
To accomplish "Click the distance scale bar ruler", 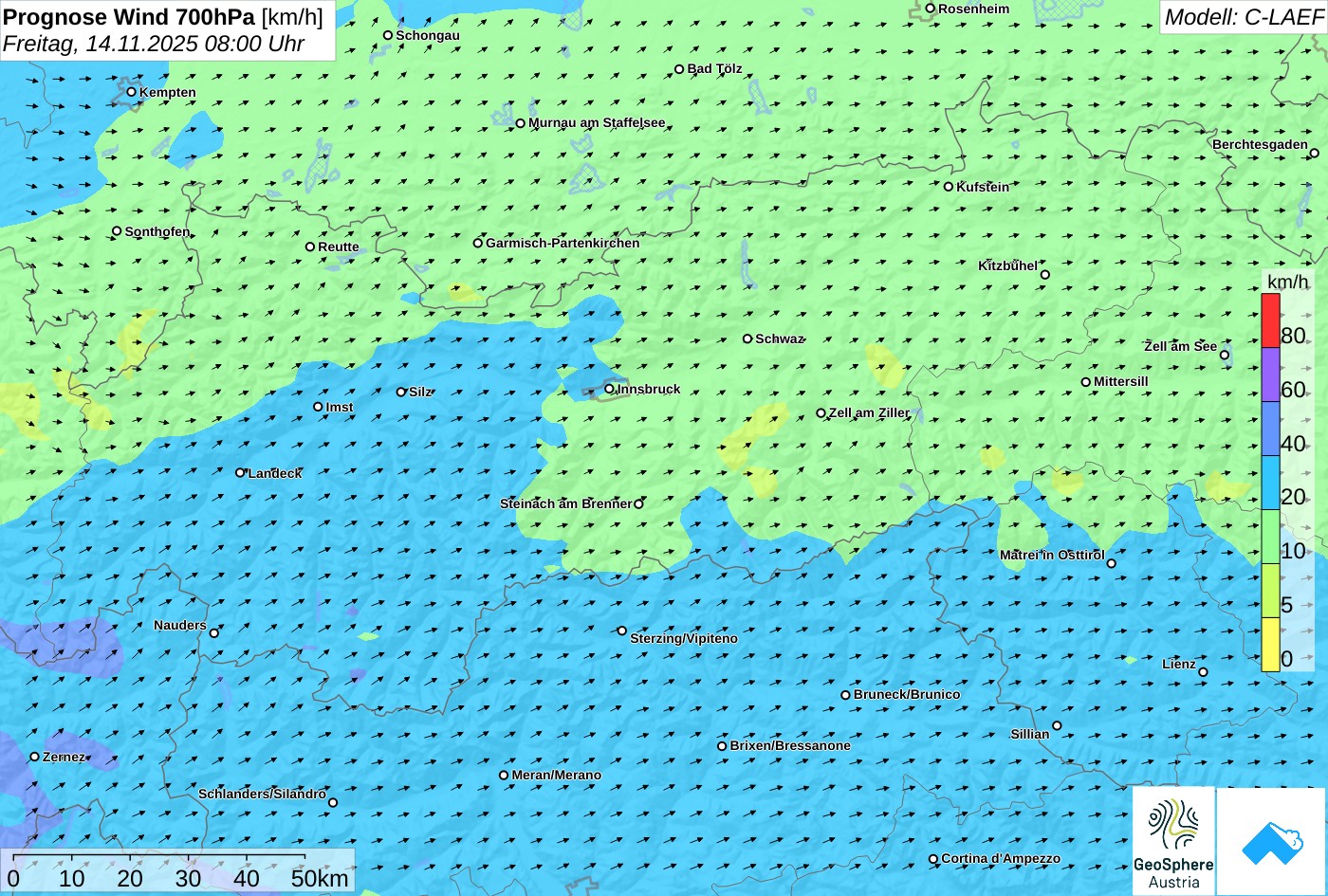I will pyautogui.click(x=159, y=859).
